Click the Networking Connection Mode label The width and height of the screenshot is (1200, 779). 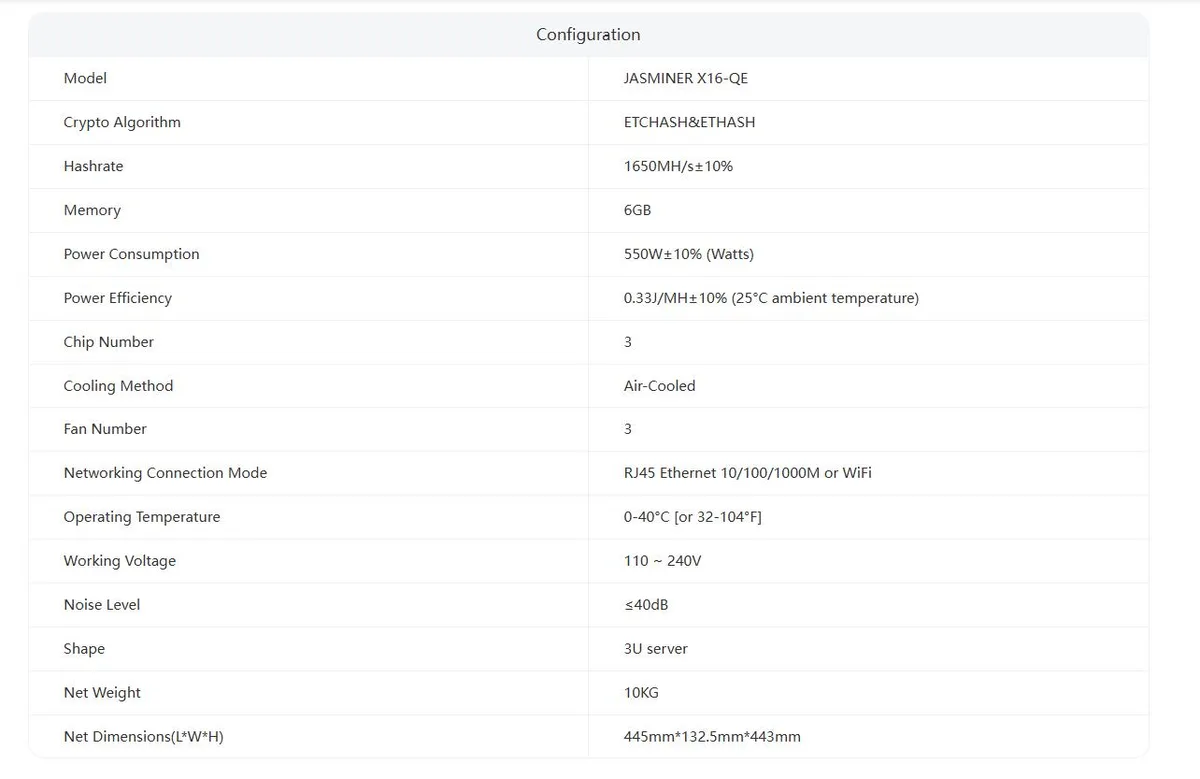[x=165, y=473]
